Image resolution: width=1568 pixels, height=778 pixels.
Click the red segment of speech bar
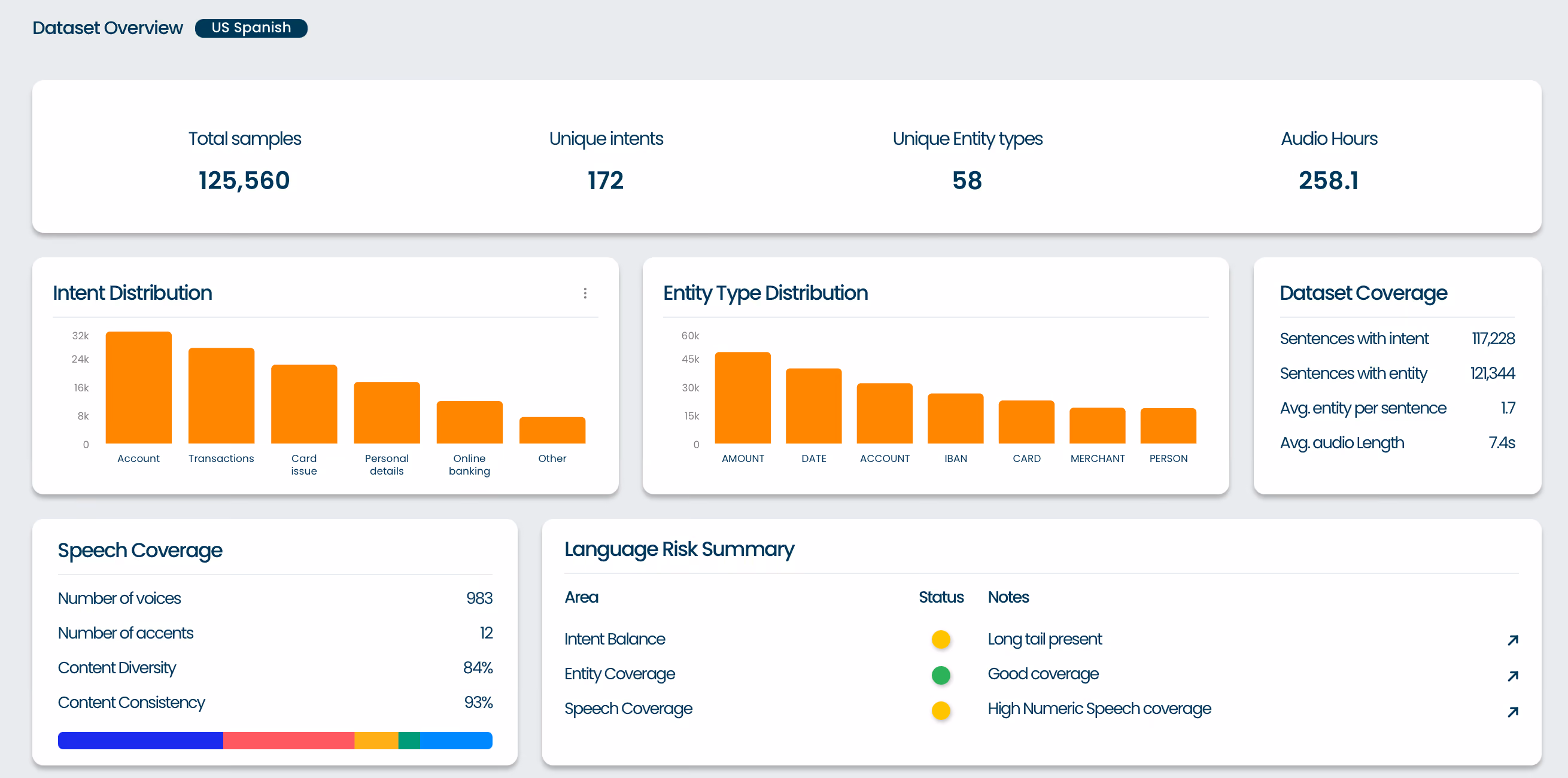[288, 740]
